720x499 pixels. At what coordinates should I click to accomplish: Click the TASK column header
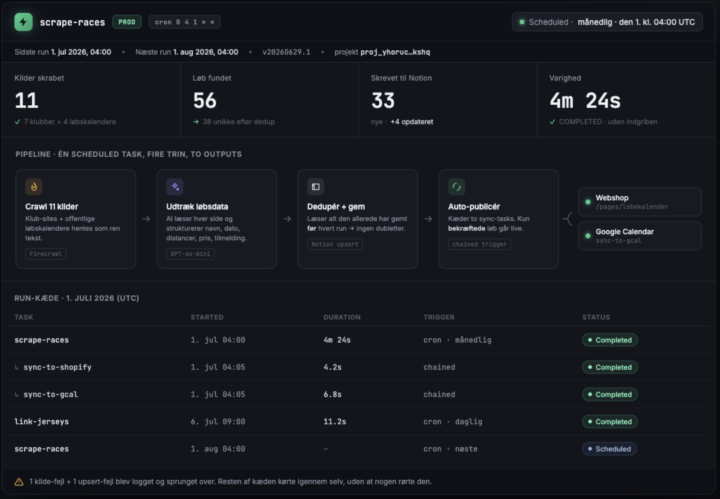(23, 317)
